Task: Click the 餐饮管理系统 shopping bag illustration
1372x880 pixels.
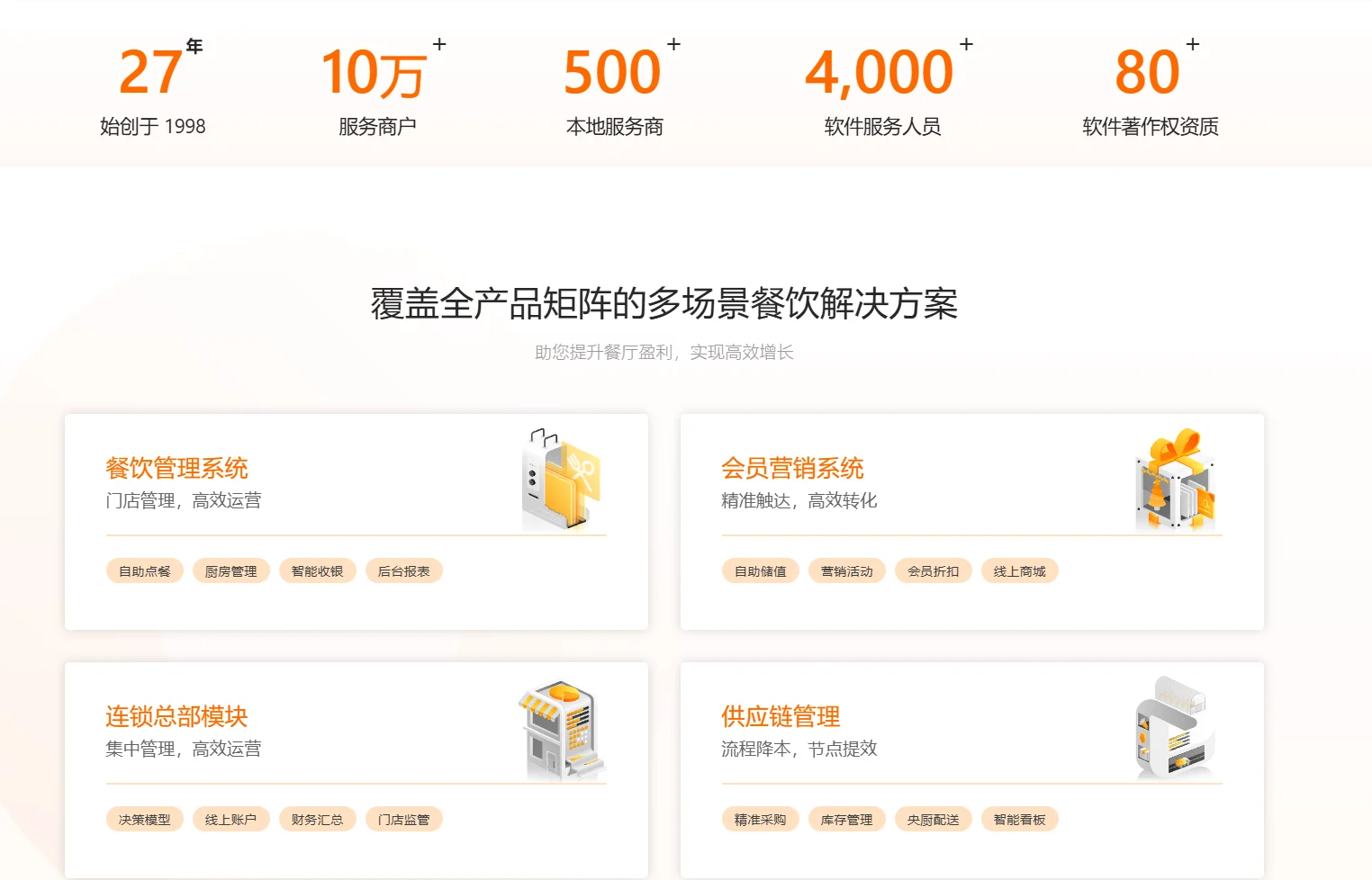Action: (x=562, y=480)
